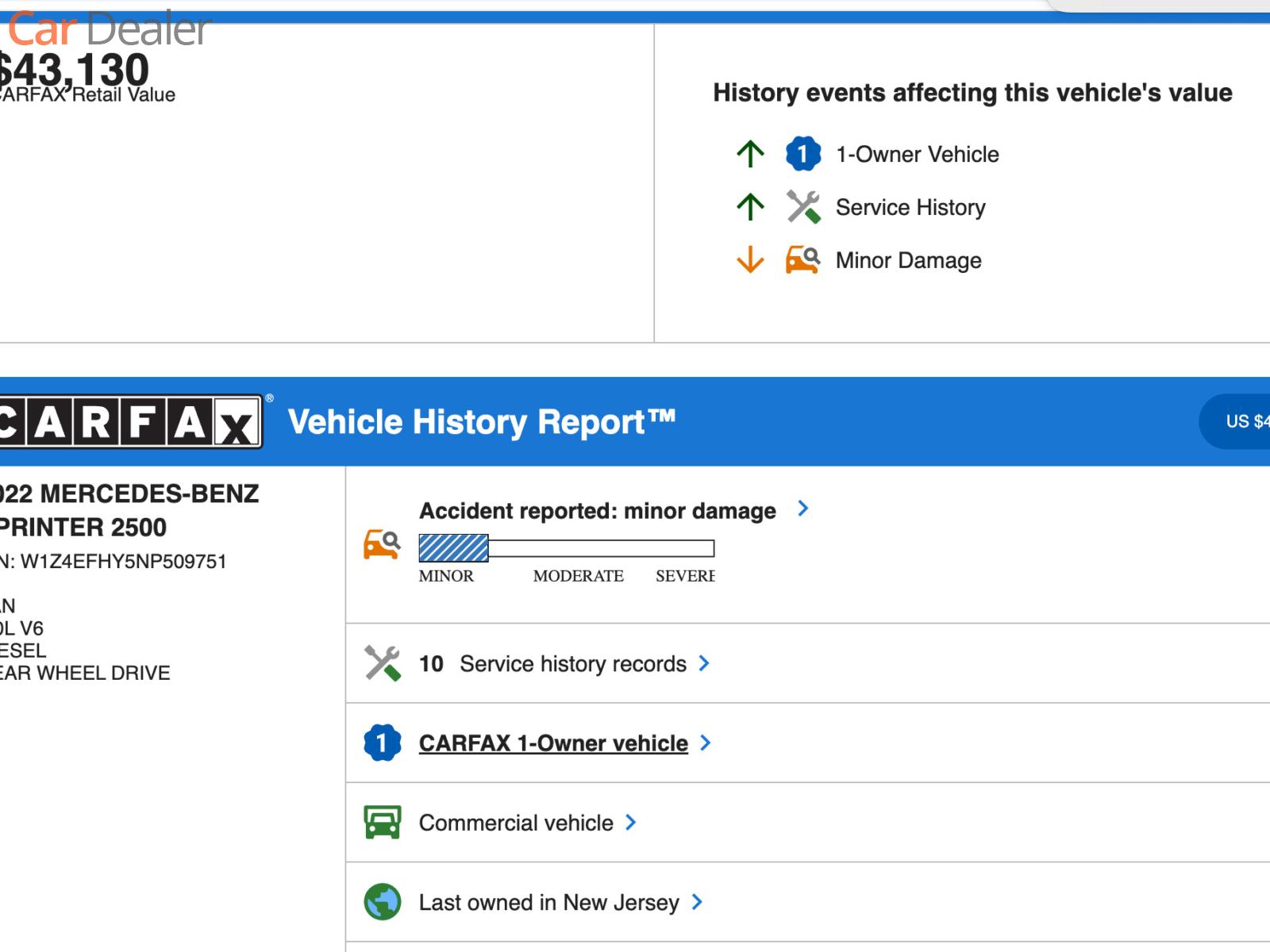The width and height of the screenshot is (1270, 952).
Task: Click the orange accident car icon in report
Action: point(382,544)
